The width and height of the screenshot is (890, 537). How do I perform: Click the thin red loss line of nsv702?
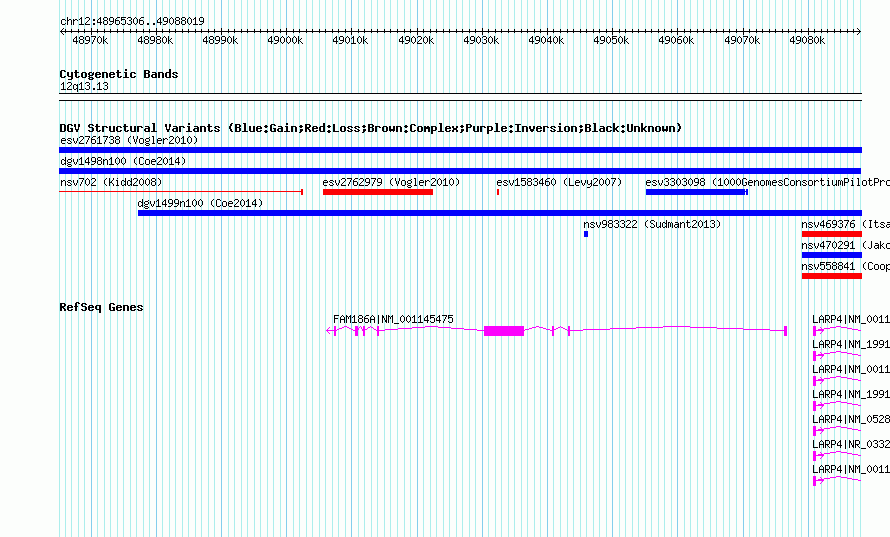pos(181,192)
